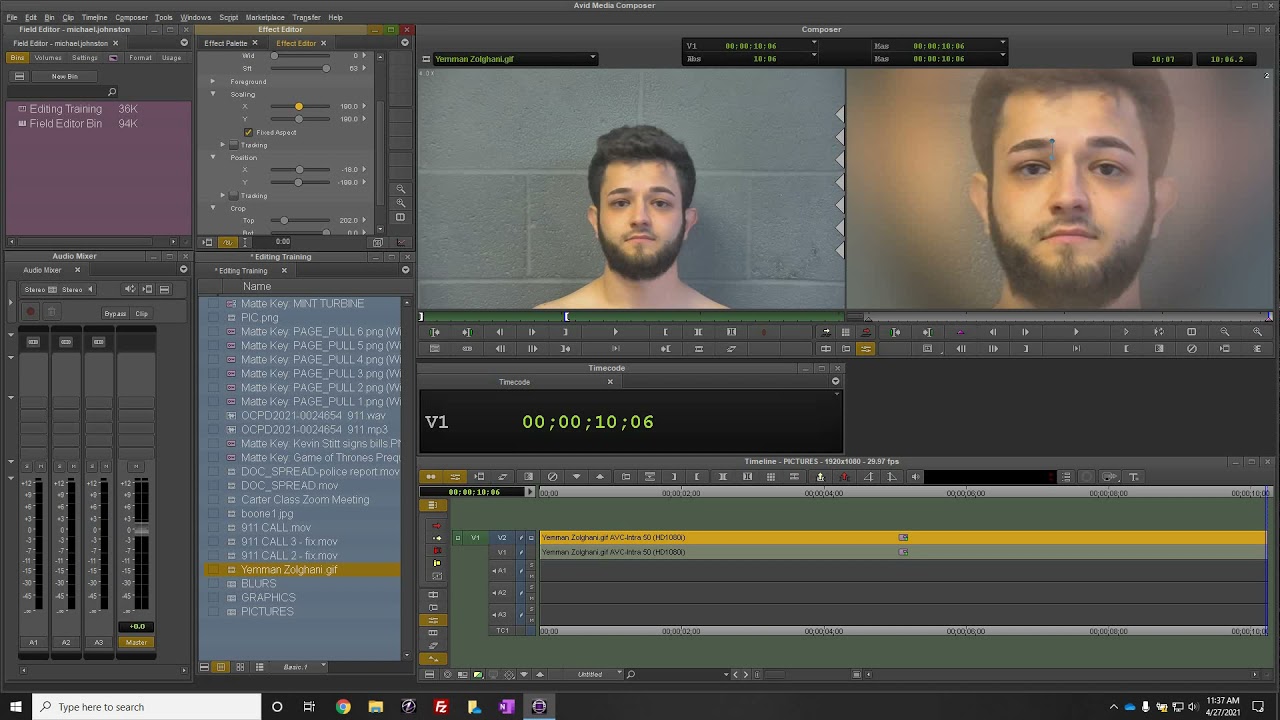Toggle the A2 track selector in timeline
This screenshot has height=720, width=1280.
click(502, 592)
